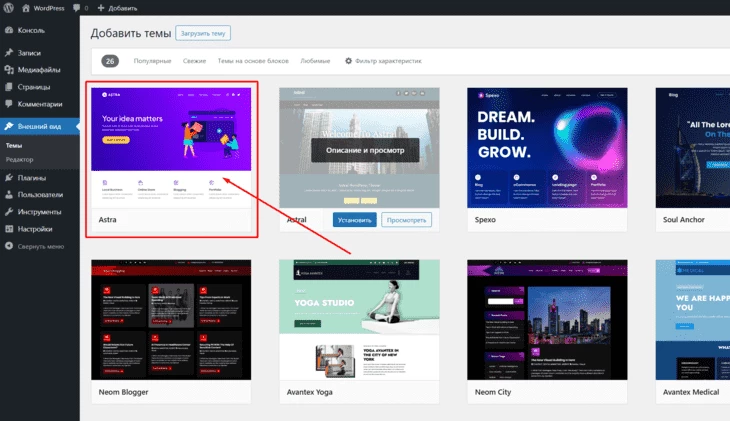This screenshot has width=730, height=421.
Task: Click the theme count badge 26
Action: point(110,61)
